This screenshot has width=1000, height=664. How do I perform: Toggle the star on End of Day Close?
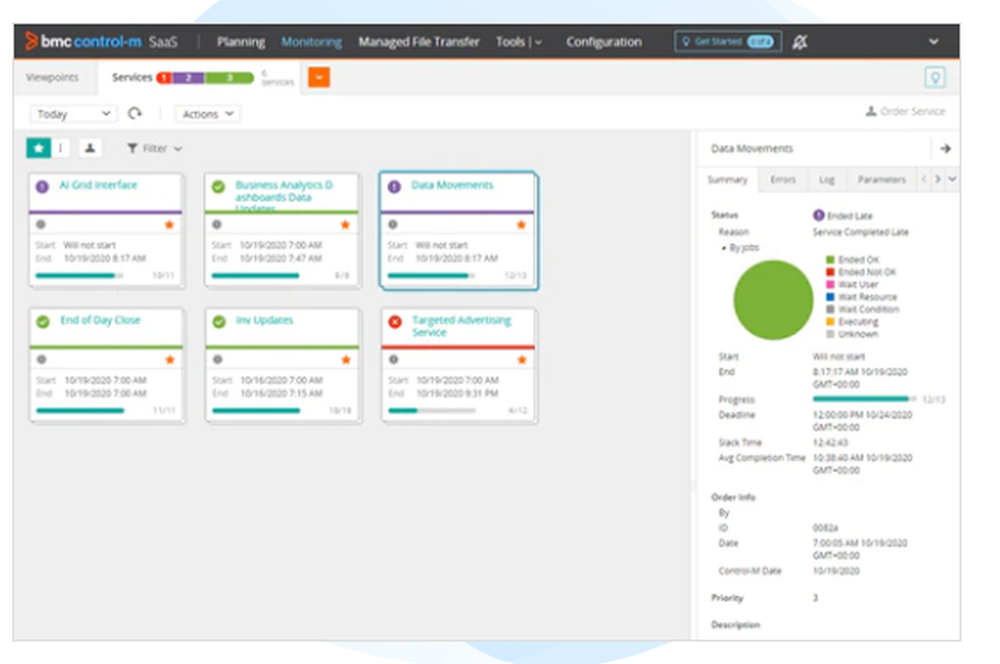[168, 361]
